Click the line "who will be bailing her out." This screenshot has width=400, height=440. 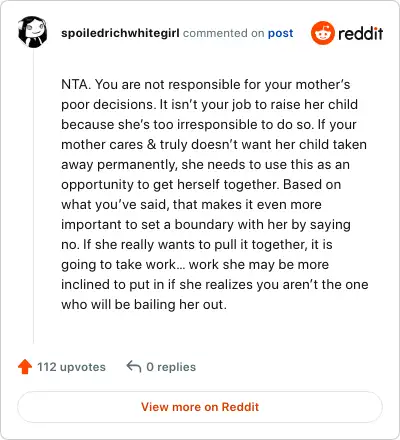click(144, 304)
